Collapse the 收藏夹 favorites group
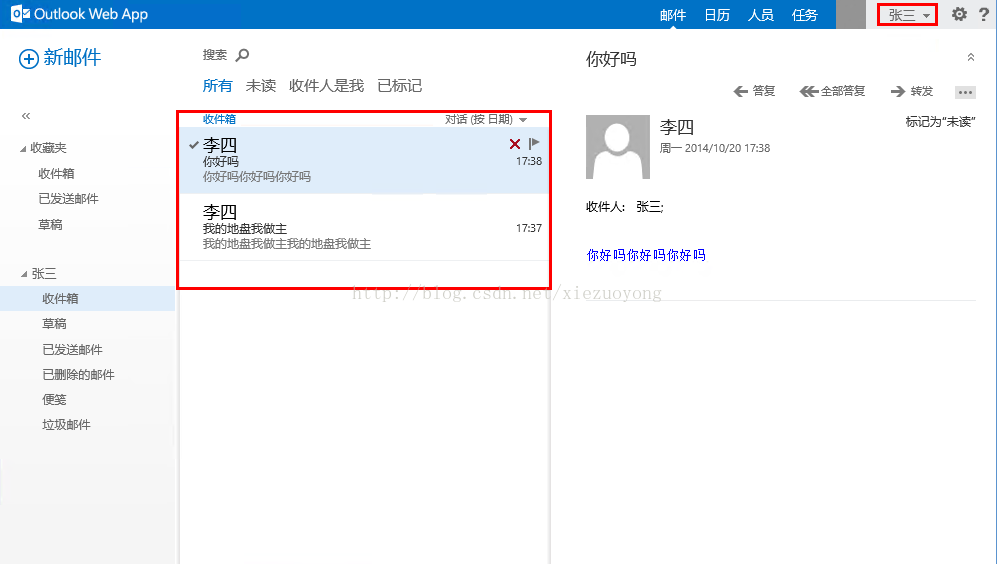This screenshot has height=564, width=997. (x=24, y=149)
